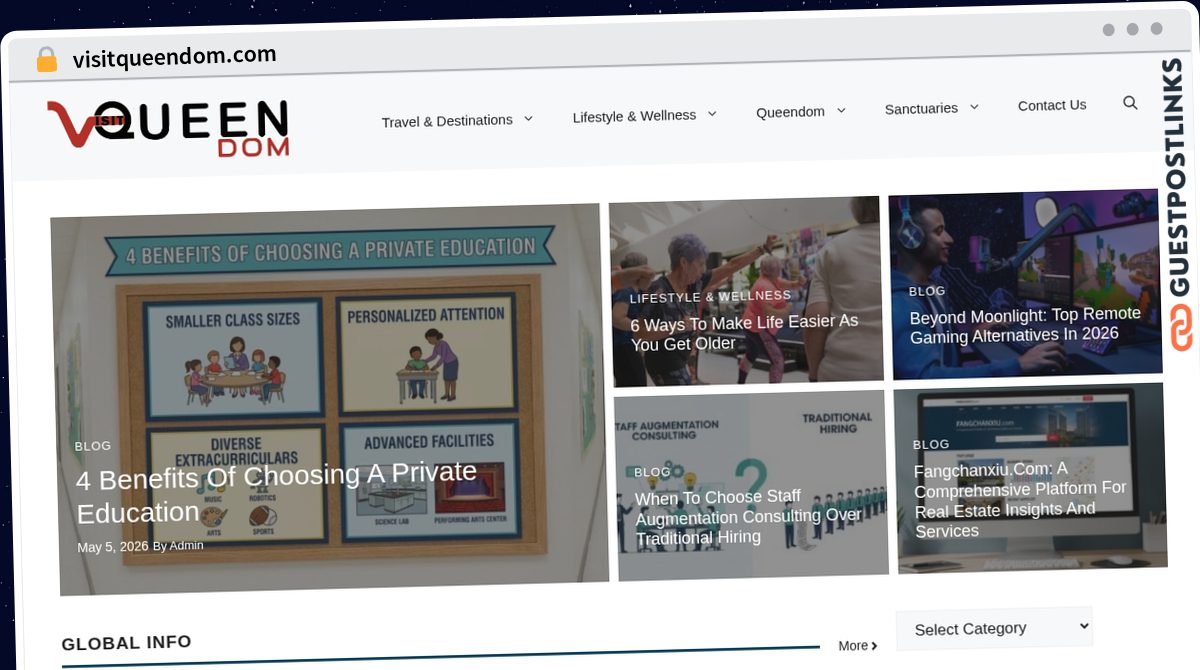Open the Contact Us menu item
The width and height of the screenshot is (1200, 670).
(1052, 105)
